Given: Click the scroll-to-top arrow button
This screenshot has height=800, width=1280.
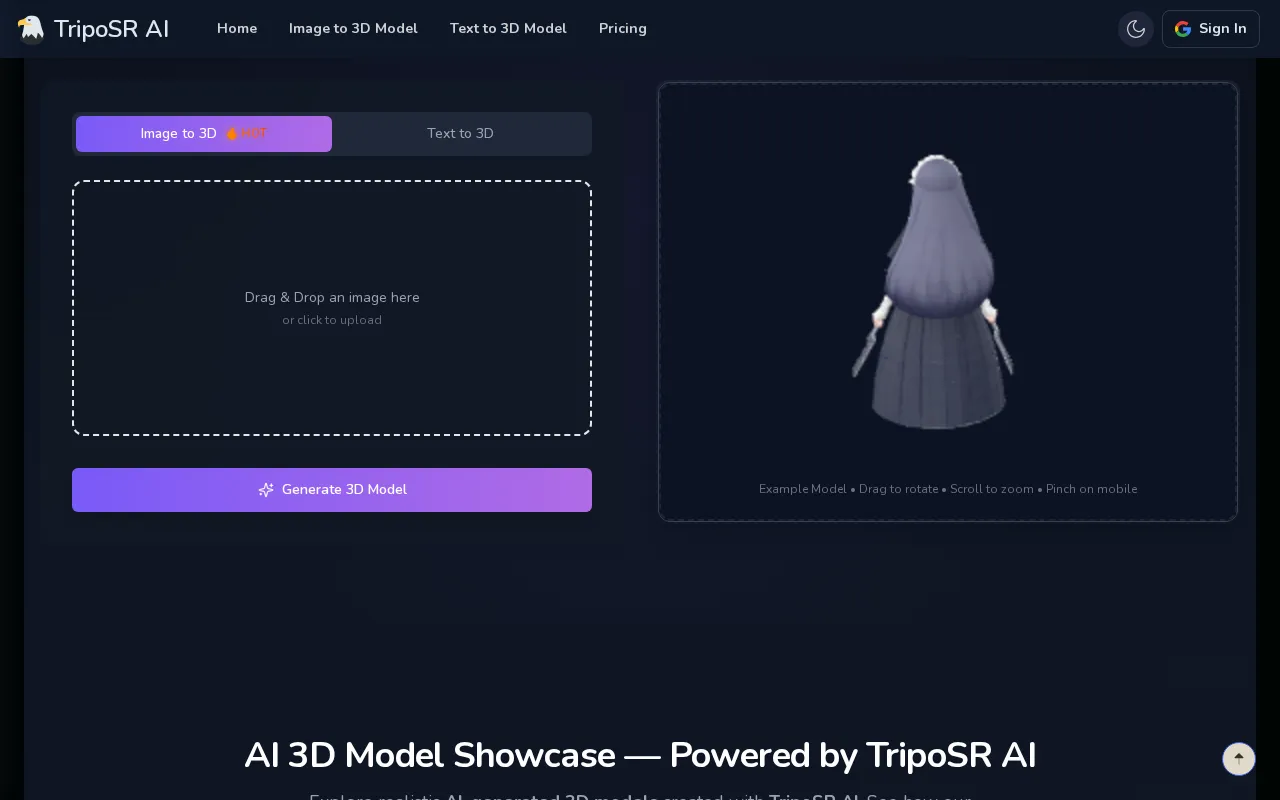Looking at the screenshot, I should pos(1239,759).
